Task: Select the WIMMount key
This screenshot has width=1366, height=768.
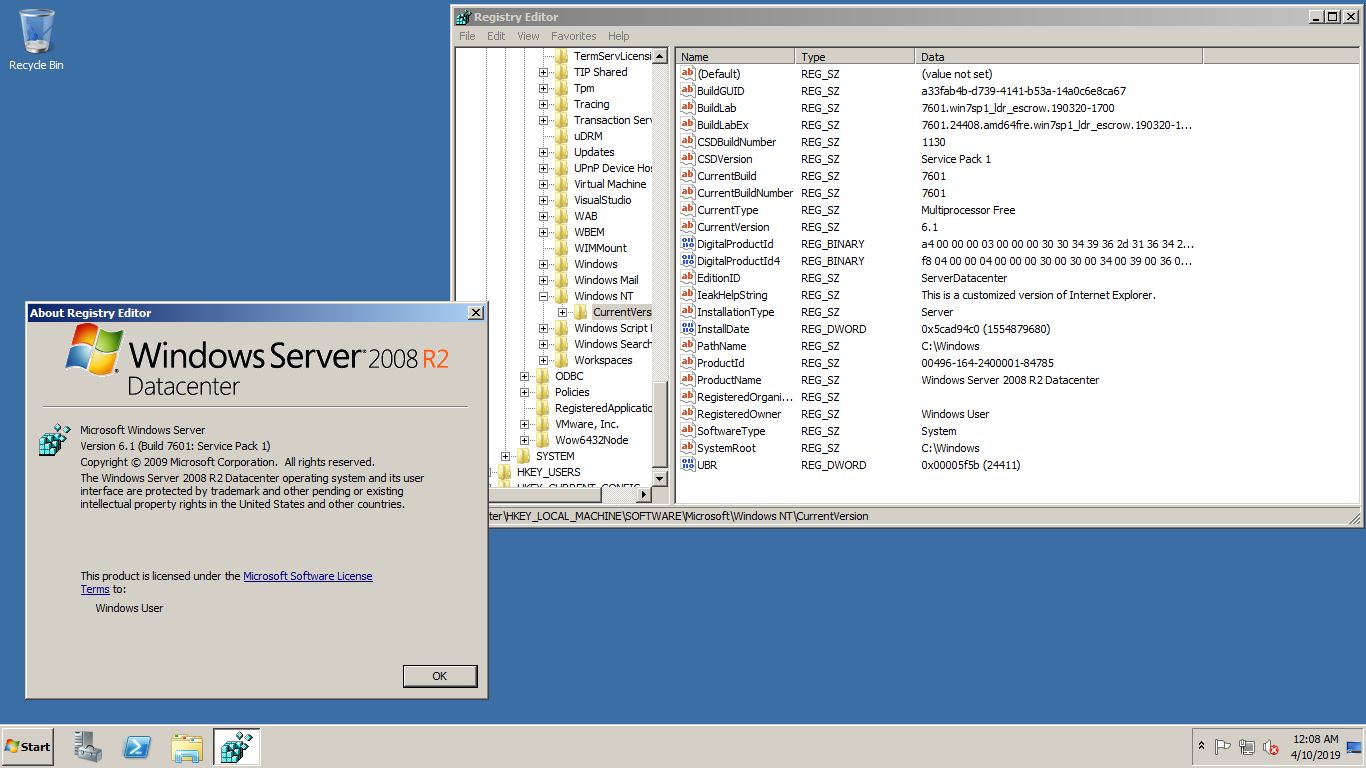Action: (601, 248)
